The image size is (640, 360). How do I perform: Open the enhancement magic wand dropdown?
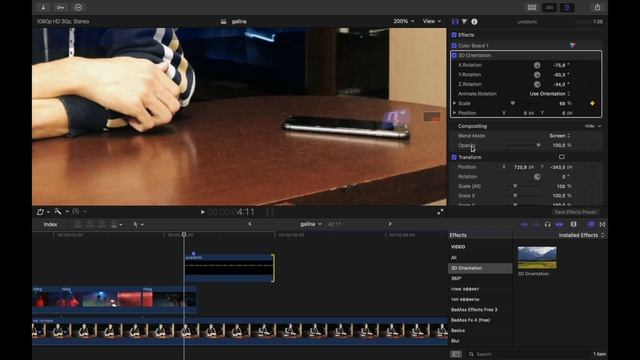pos(61,211)
